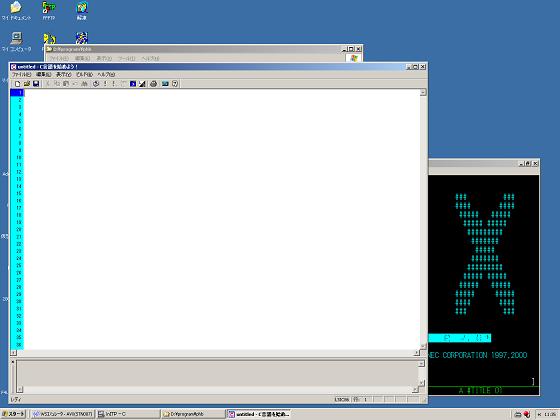
Task: Click editor horizontal scrollbar left arrow
Action: pyautogui.click(x=14, y=353)
